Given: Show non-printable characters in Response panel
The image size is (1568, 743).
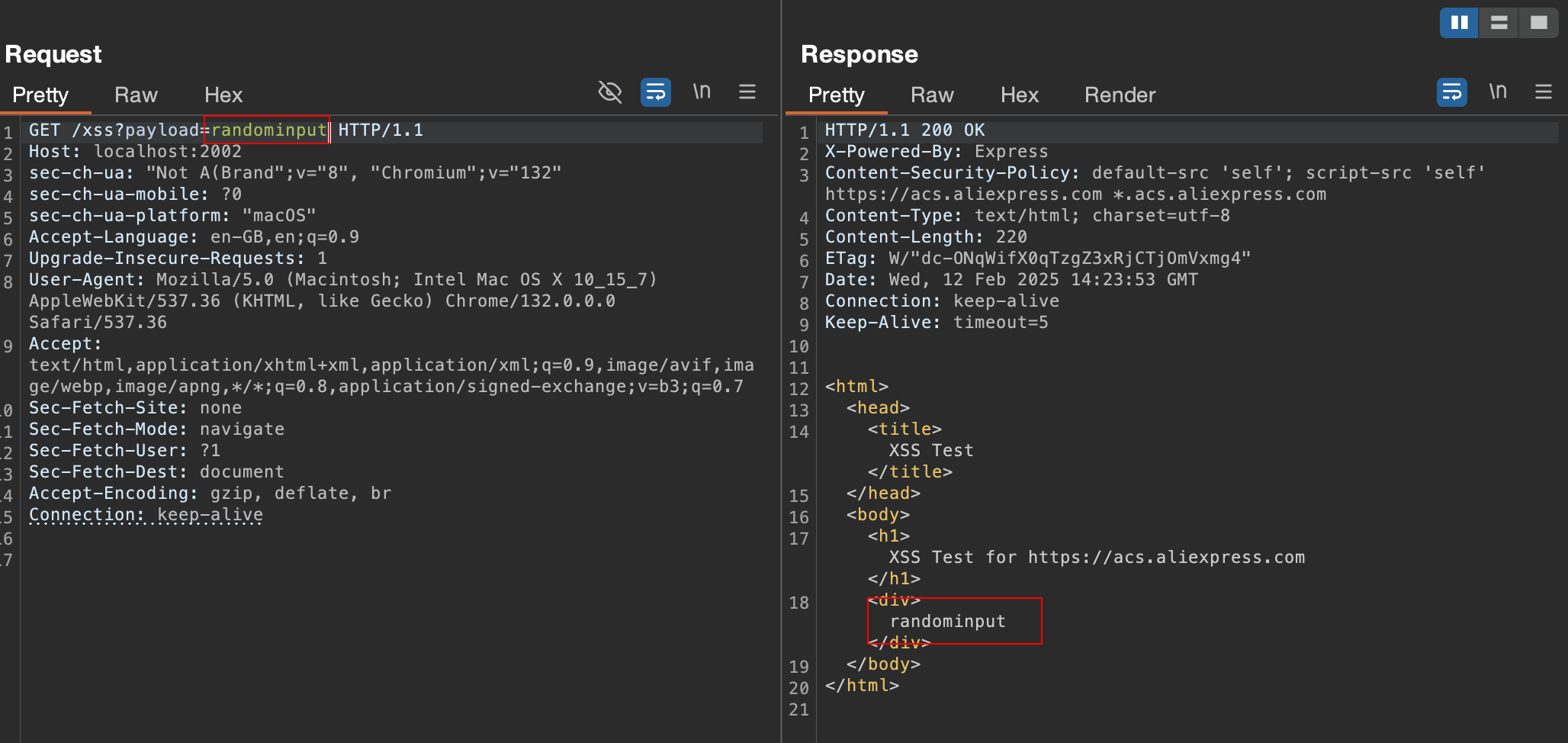Looking at the screenshot, I should pyautogui.click(x=1498, y=92).
